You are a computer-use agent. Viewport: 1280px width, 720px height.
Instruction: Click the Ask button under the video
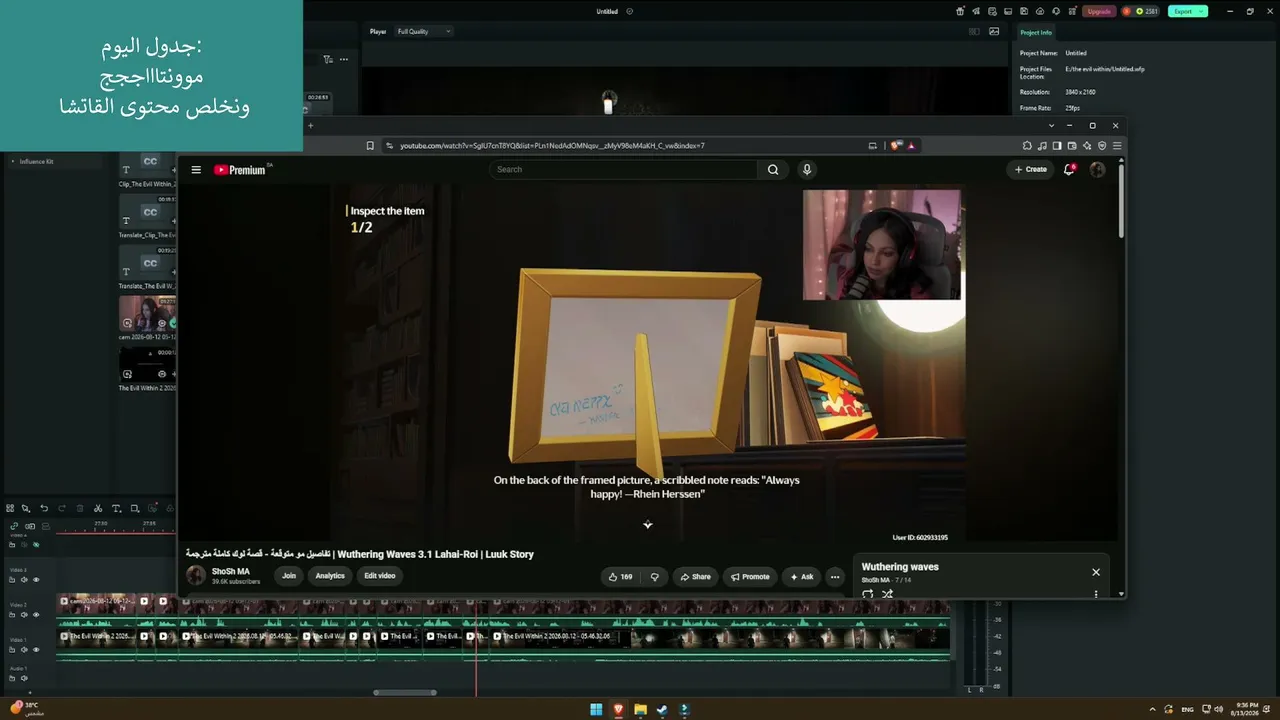coord(802,577)
